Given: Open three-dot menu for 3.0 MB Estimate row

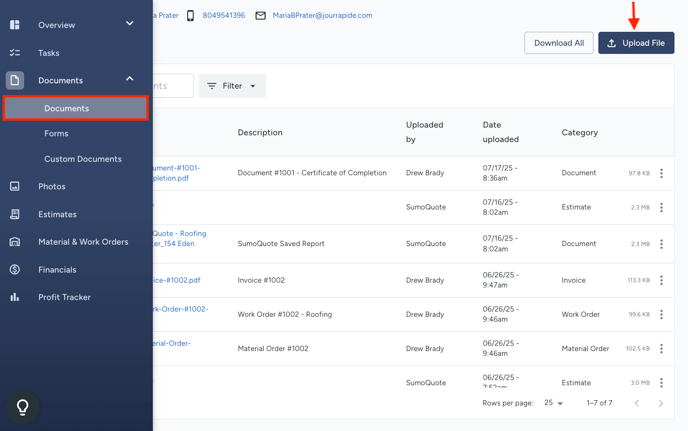Looking at the screenshot, I should 661,383.
